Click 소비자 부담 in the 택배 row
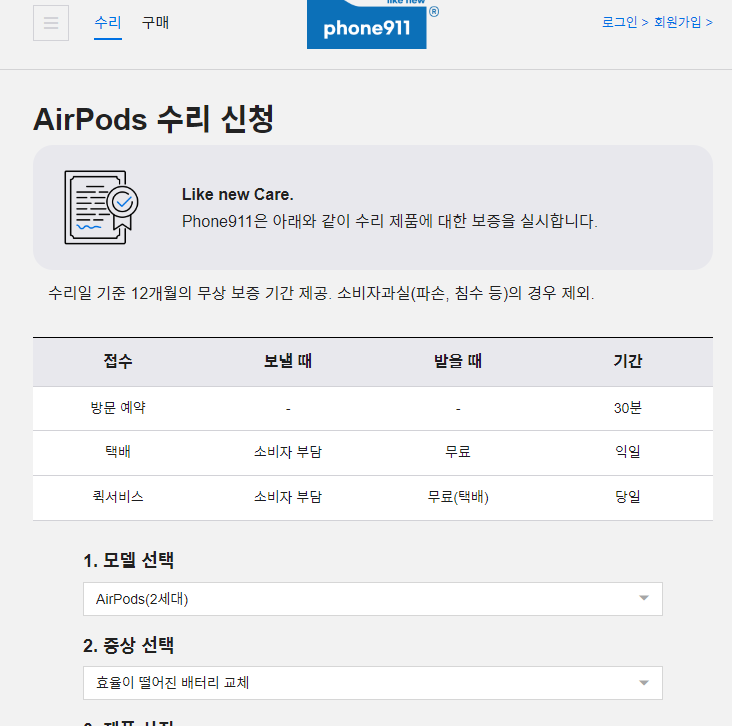Image resolution: width=732 pixels, height=726 pixels. 288,451
